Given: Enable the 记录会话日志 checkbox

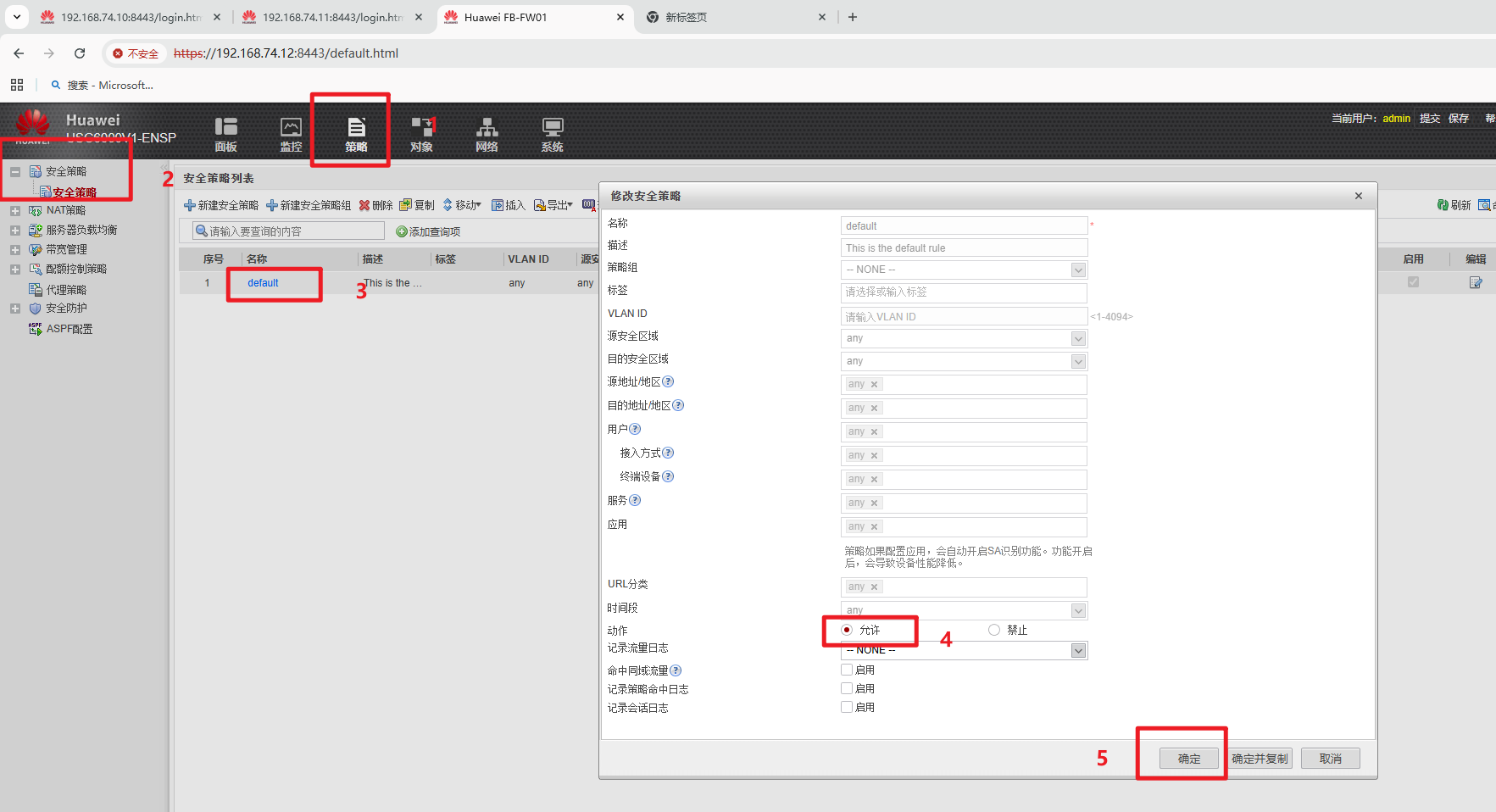Looking at the screenshot, I should pos(847,707).
